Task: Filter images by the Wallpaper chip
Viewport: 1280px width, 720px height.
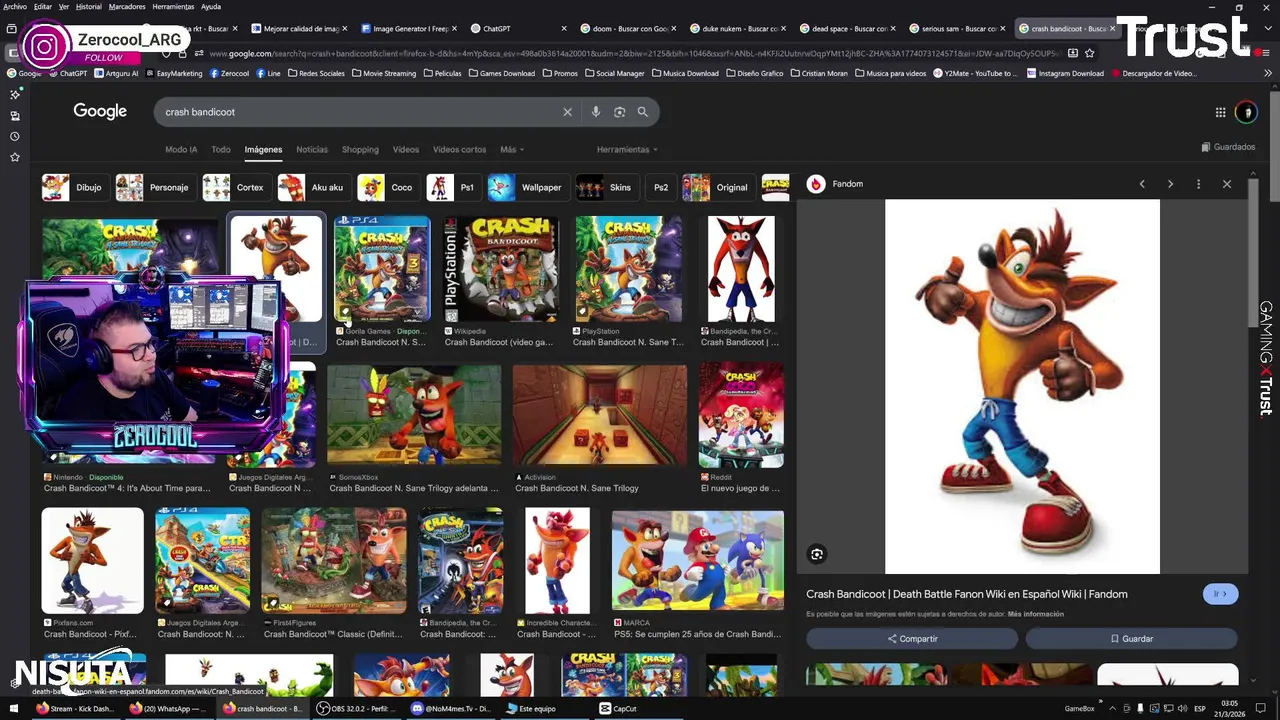Action: [x=528, y=187]
